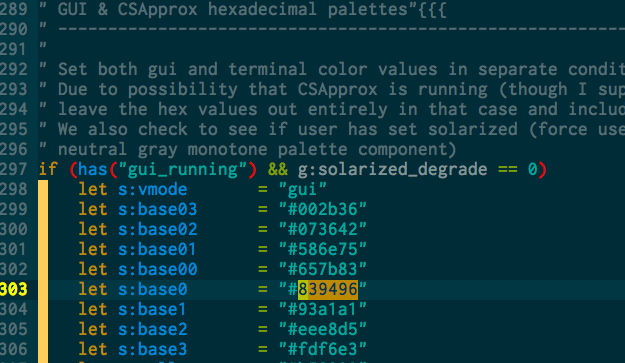Screen dimensions: 625x363
Task: Click the hex value "#586e75"
Action: [322, 249]
